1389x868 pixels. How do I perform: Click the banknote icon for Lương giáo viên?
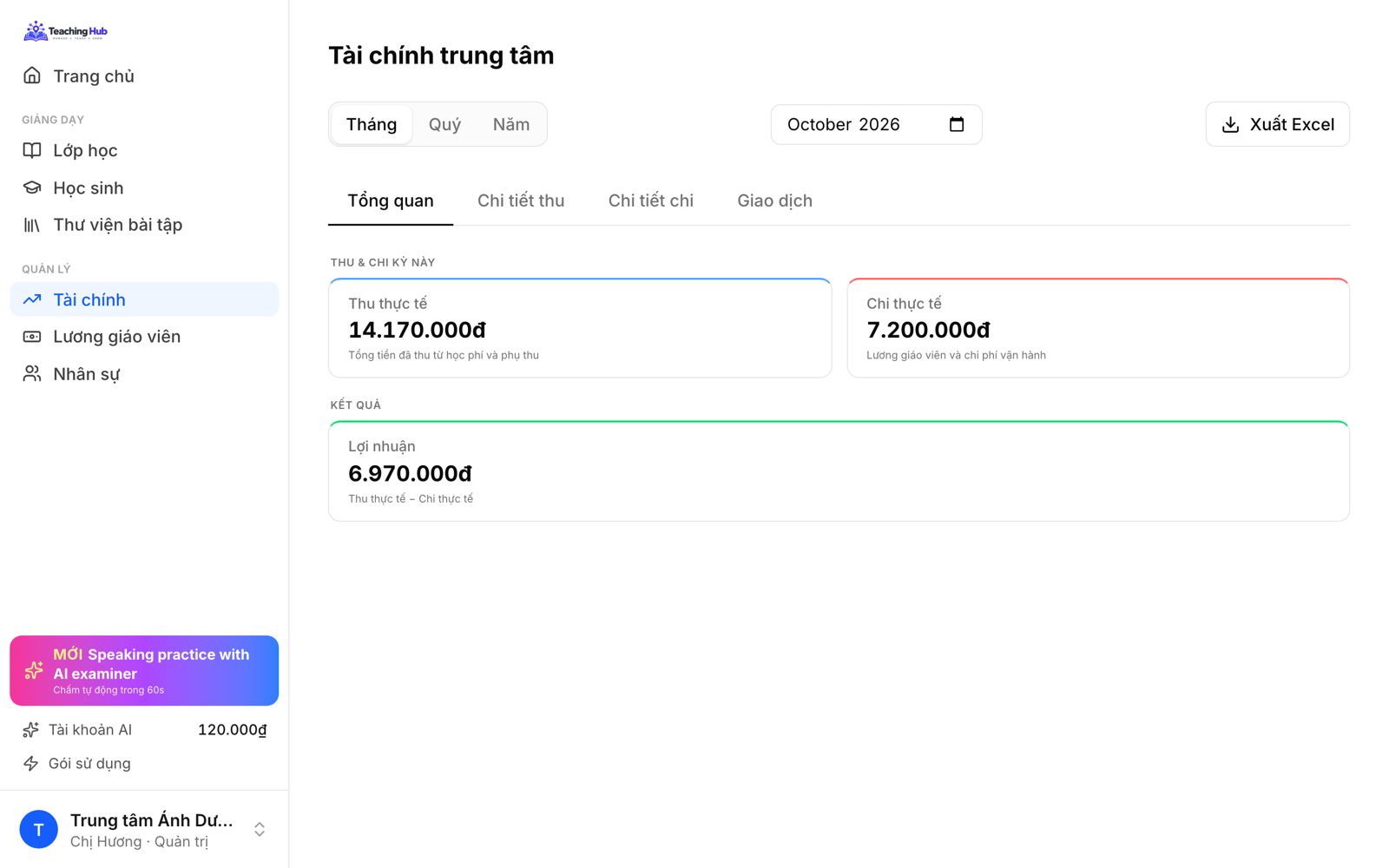[x=32, y=337]
